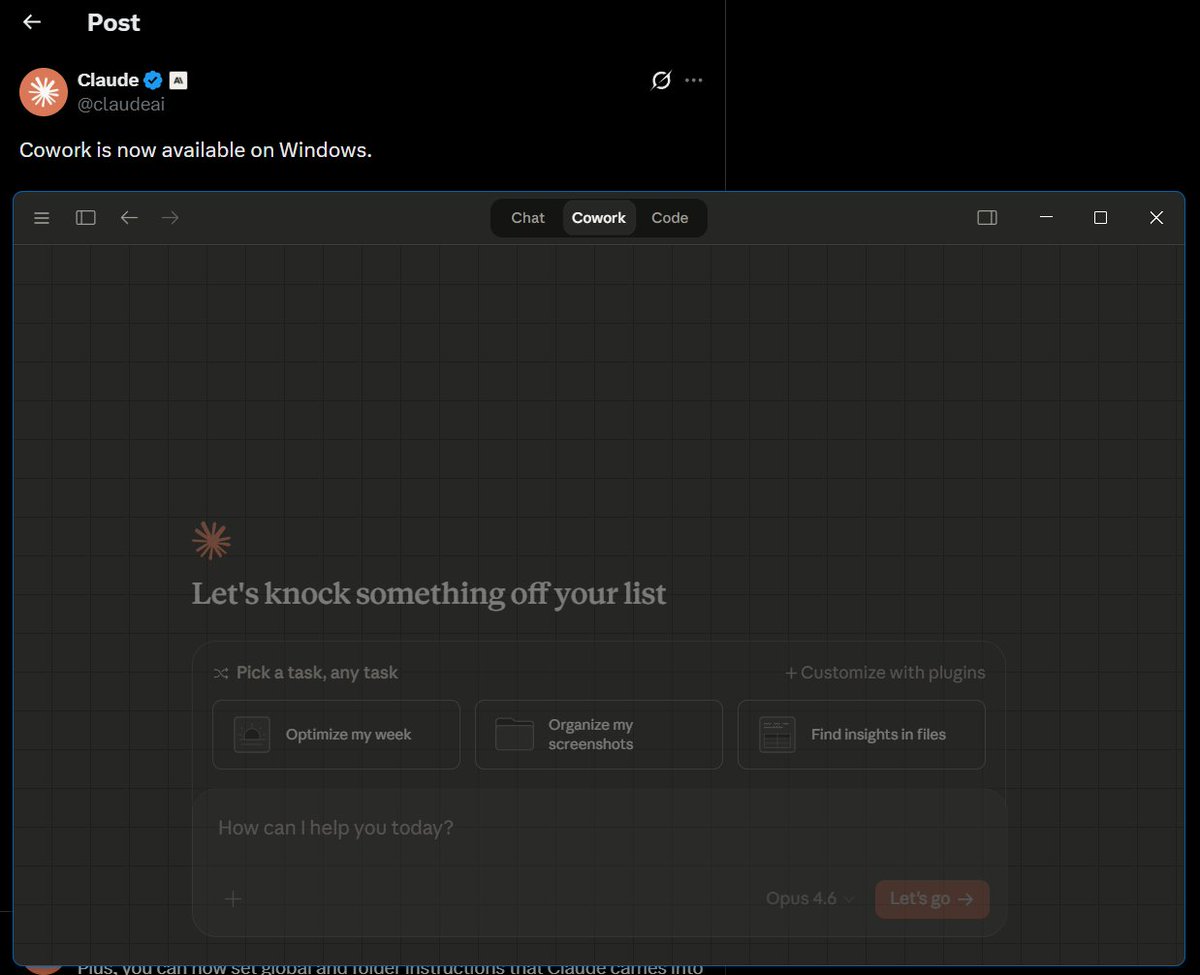
Task: Open the Opus 4.6 model dropdown
Action: [x=810, y=899]
